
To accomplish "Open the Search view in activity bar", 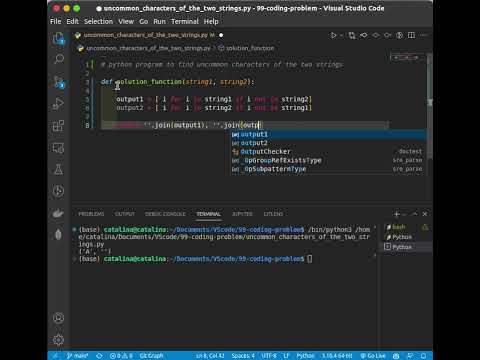I will point(59,59).
